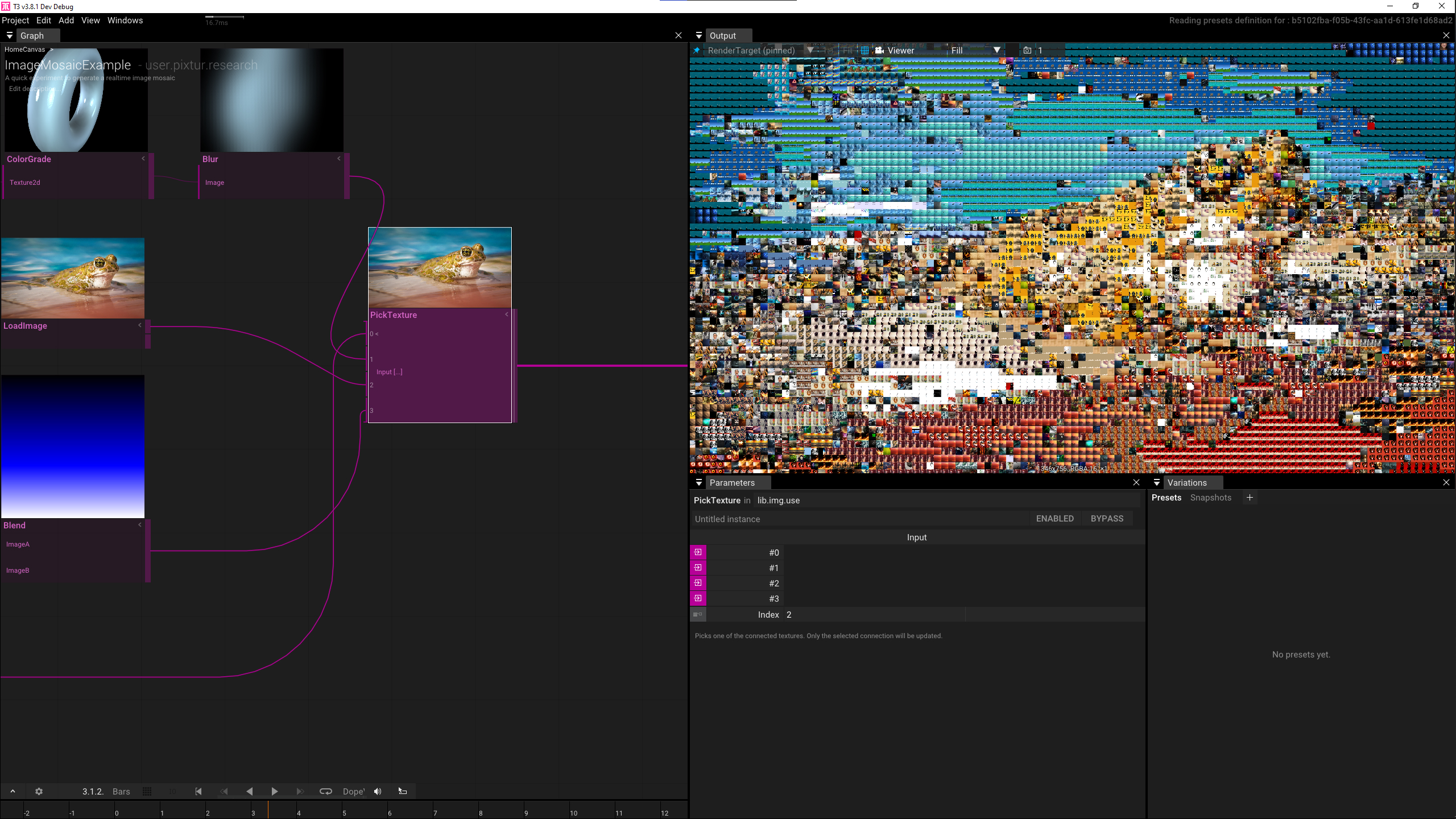Click the Index parameter input-slot icon
This screenshot has width=1456, height=819.
[698, 614]
